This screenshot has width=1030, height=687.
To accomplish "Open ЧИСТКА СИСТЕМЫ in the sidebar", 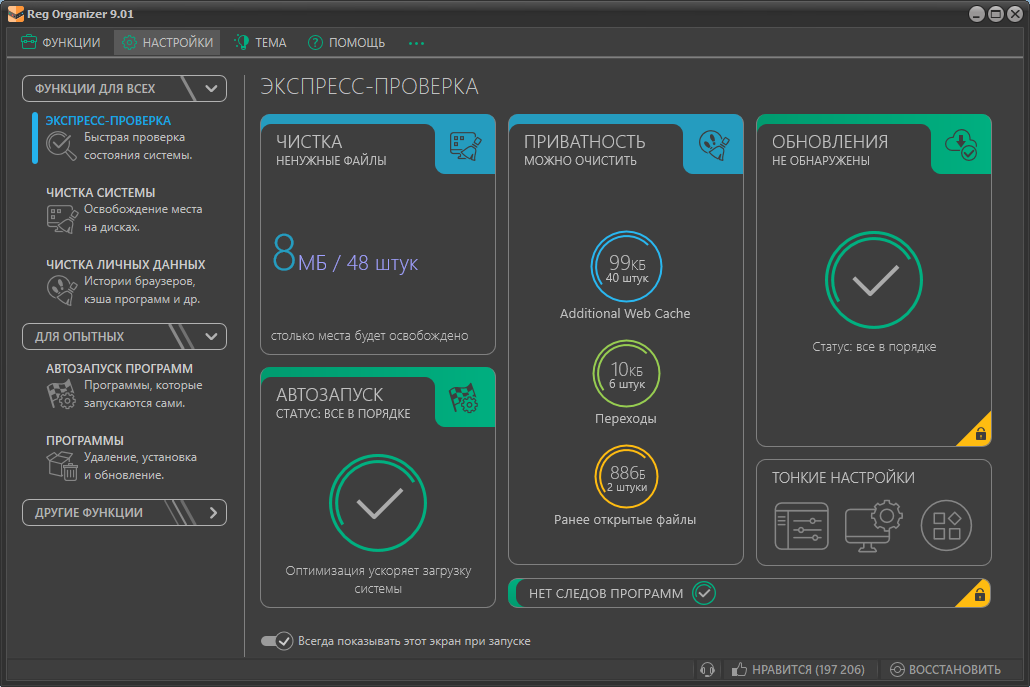I will coord(101,192).
